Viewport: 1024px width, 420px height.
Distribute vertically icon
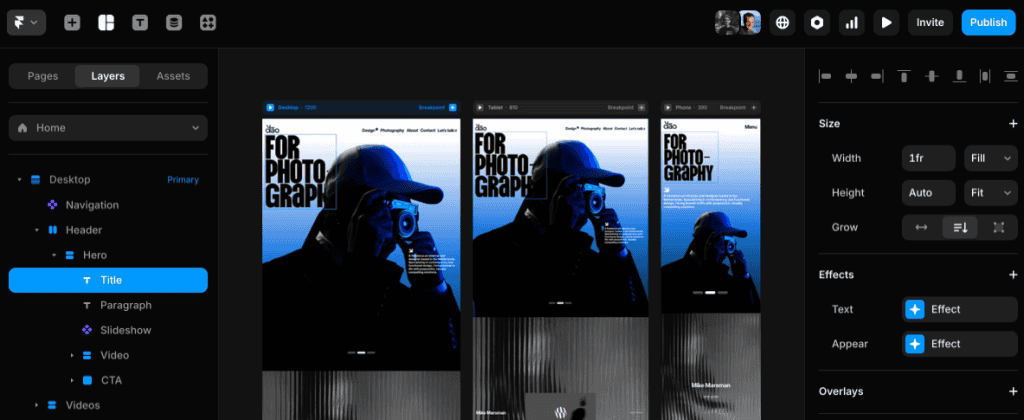point(1011,76)
